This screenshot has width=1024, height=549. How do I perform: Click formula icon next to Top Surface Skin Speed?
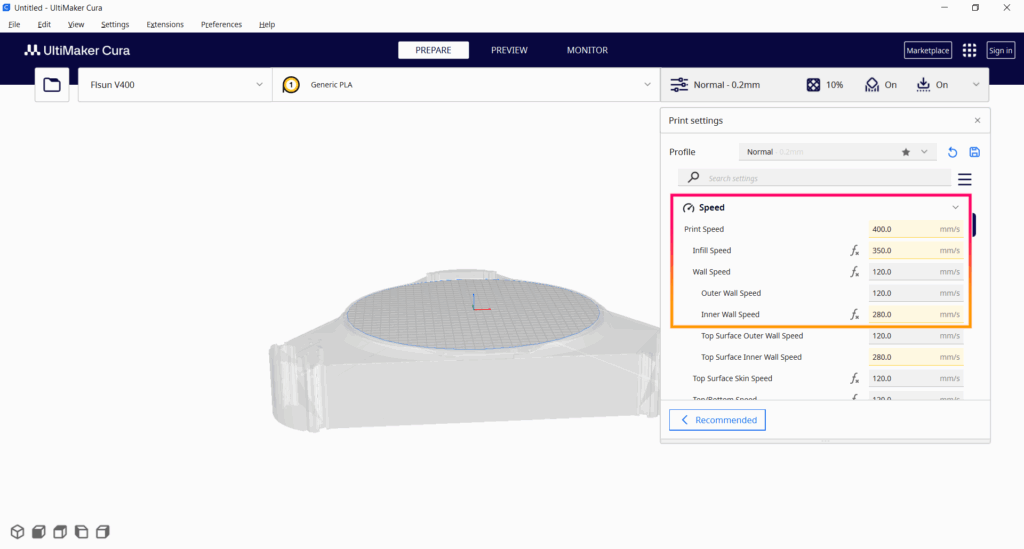[854, 379]
